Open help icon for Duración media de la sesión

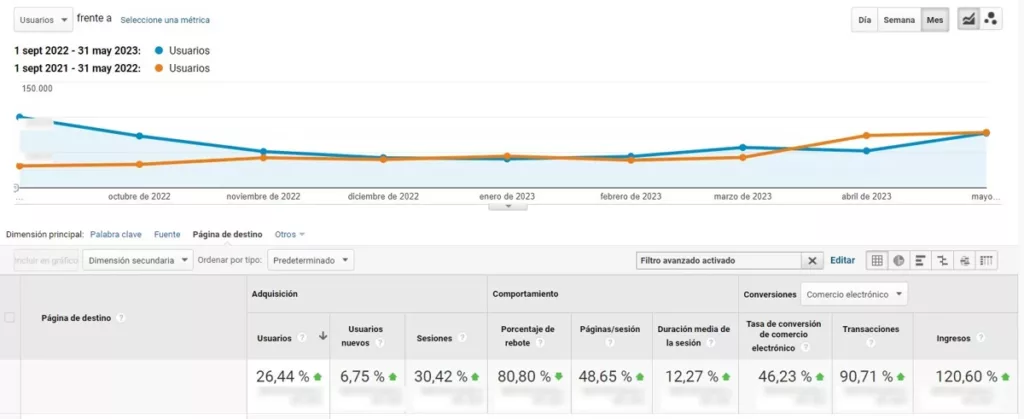(x=709, y=343)
